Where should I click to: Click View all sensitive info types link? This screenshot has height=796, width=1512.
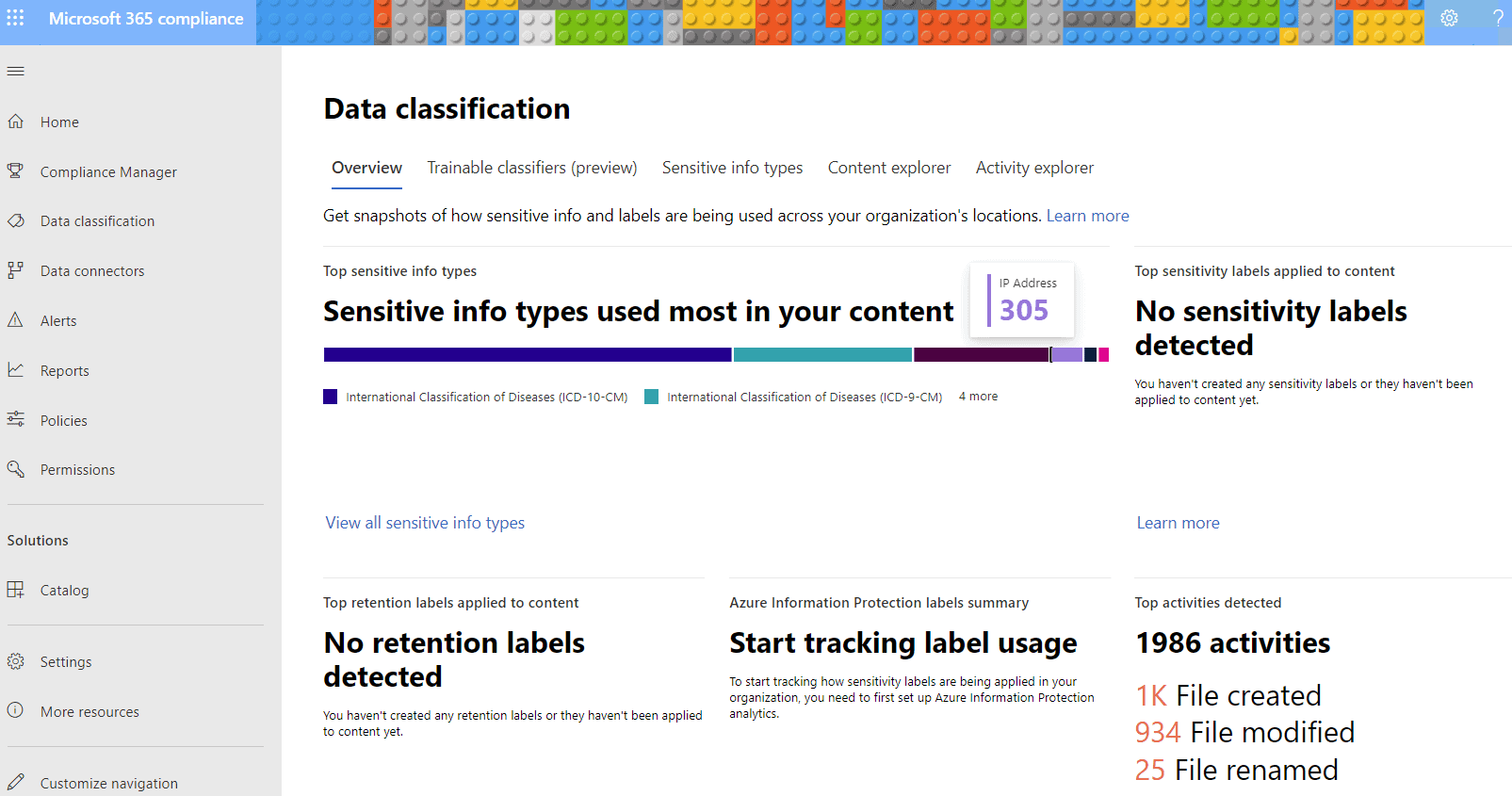point(425,523)
